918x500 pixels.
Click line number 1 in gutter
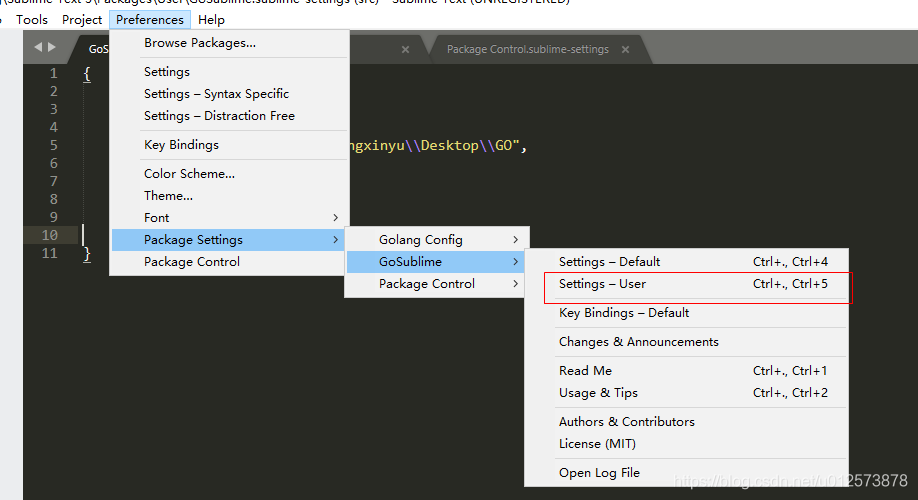coord(54,73)
